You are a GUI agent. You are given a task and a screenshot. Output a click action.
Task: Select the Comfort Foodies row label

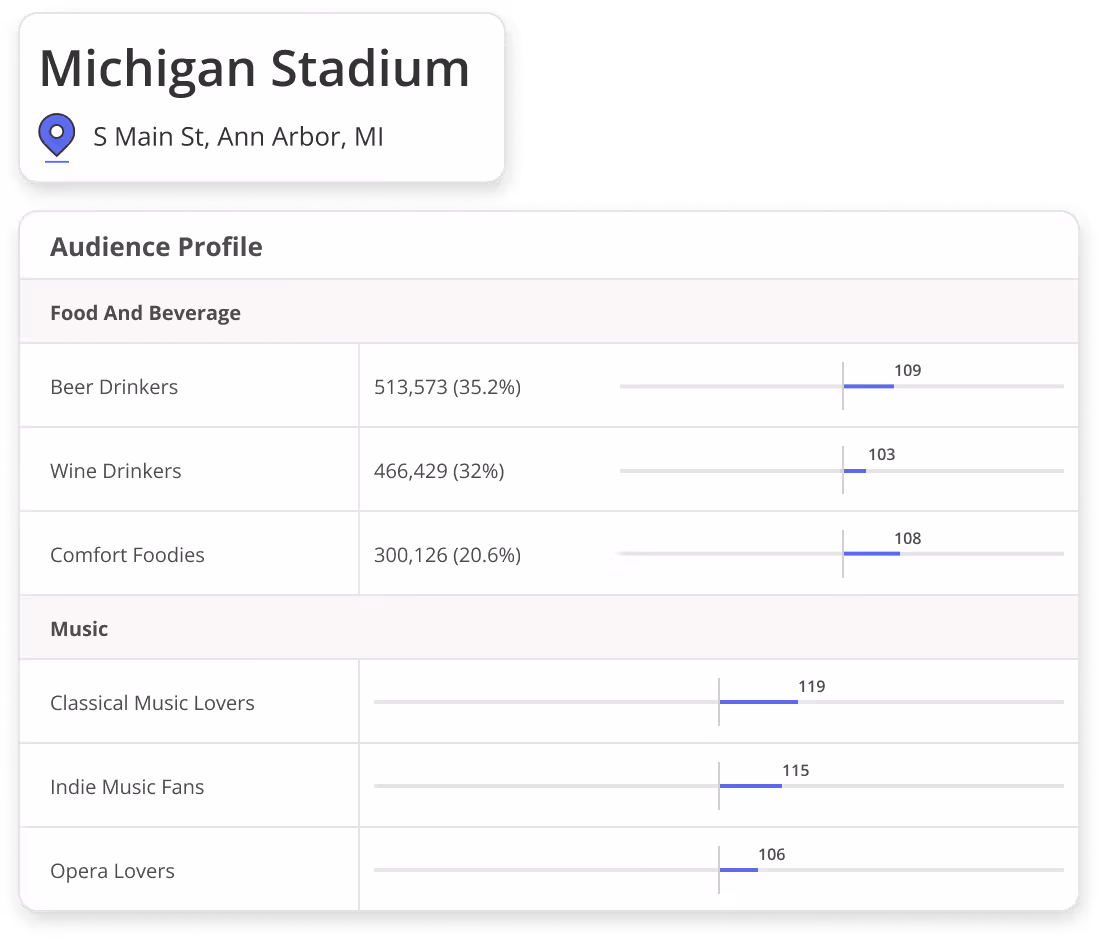click(x=127, y=554)
